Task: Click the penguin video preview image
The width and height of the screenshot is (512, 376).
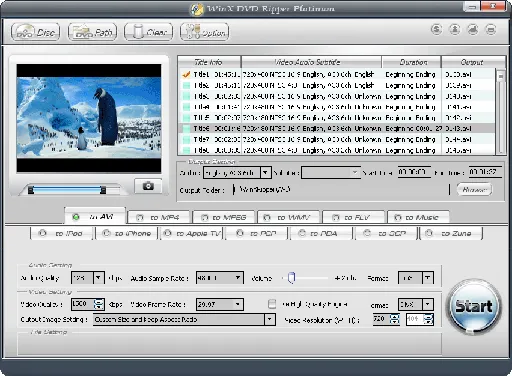Action: coord(89,118)
